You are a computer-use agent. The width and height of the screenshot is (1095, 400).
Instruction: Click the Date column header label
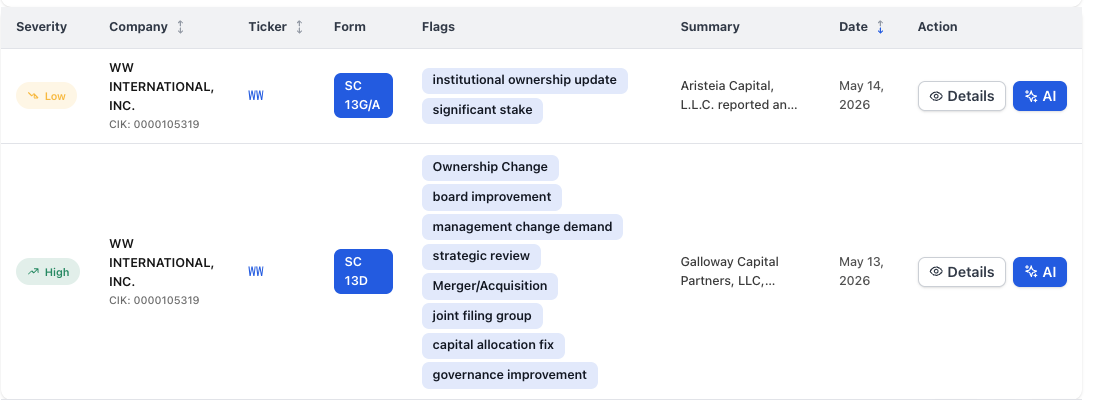[853, 27]
